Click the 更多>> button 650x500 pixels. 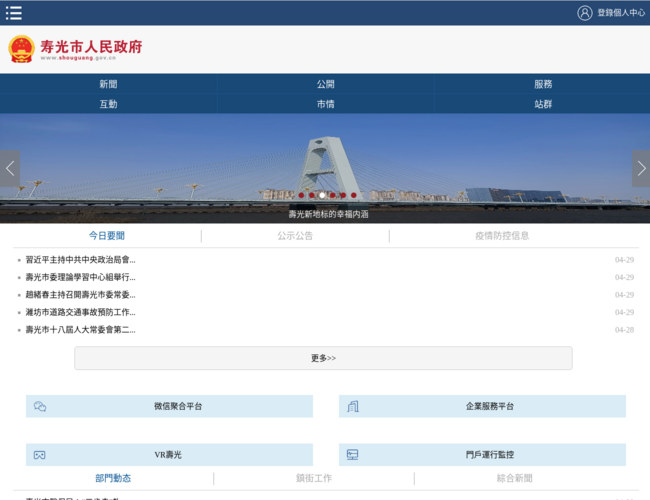pyautogui.click(x=323, y=358)
